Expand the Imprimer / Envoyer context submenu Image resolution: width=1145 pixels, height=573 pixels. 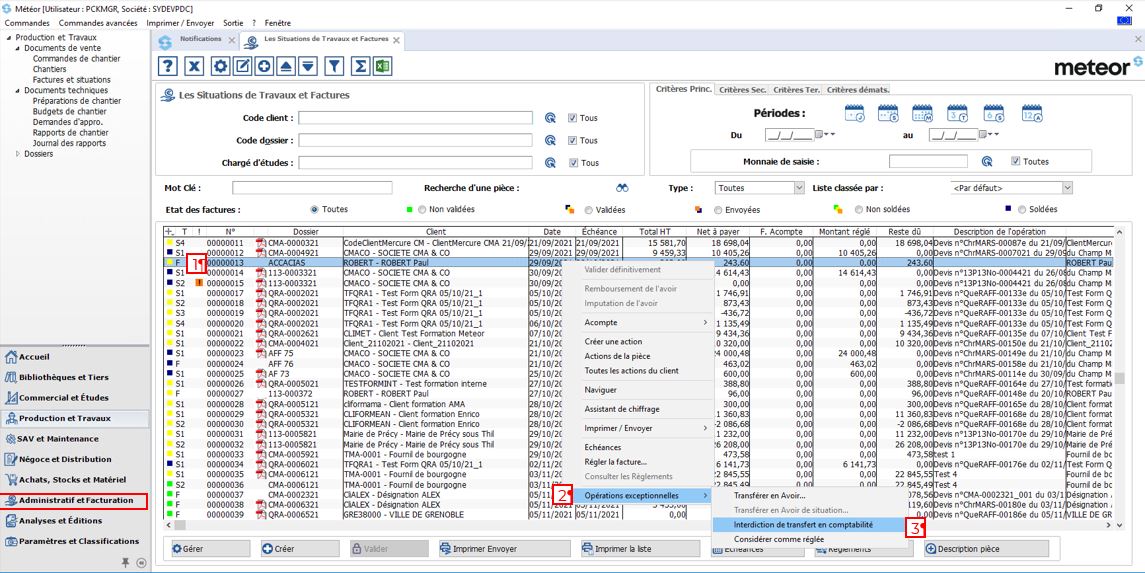(645, 428)
